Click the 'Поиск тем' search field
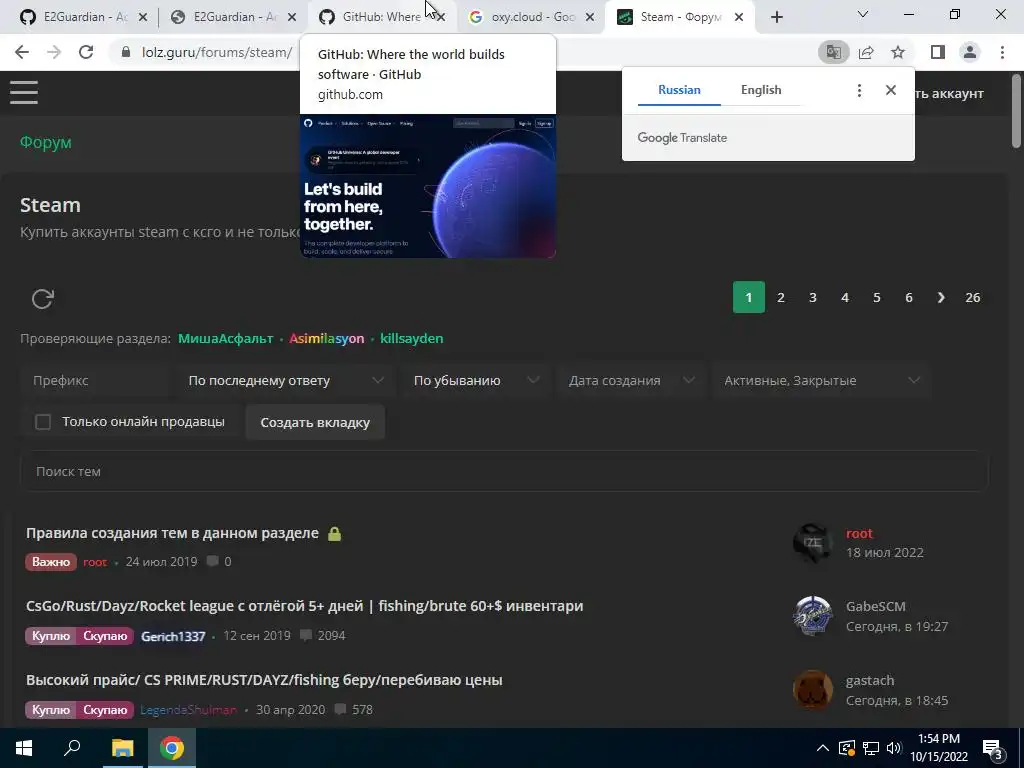 504,471
